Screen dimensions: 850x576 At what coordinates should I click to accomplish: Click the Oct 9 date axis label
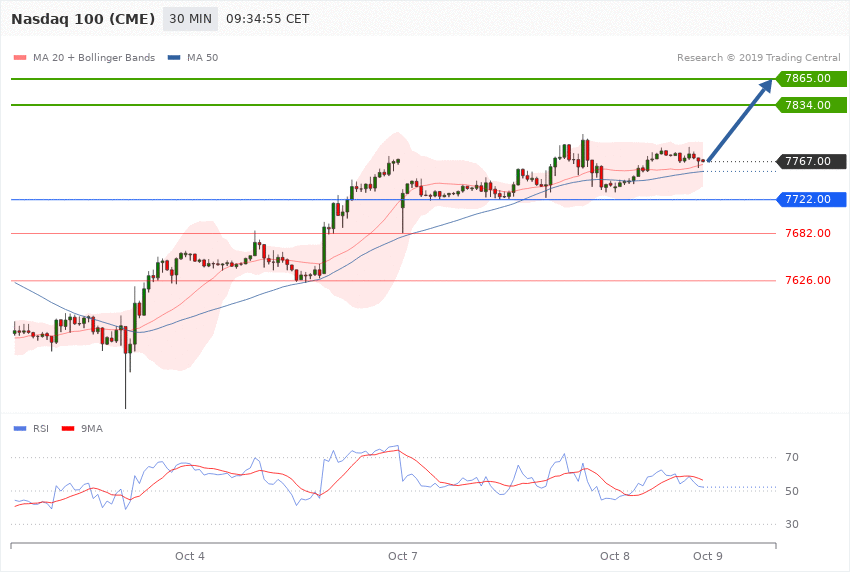click(x=708, y=556)
